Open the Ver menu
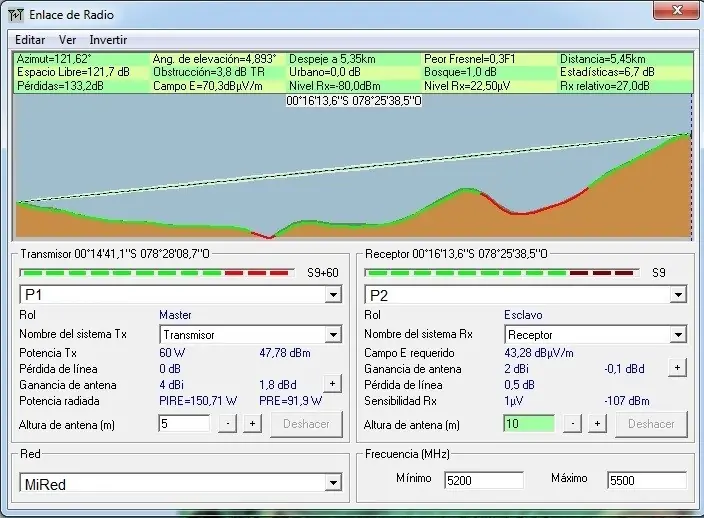 pos(67,40)
